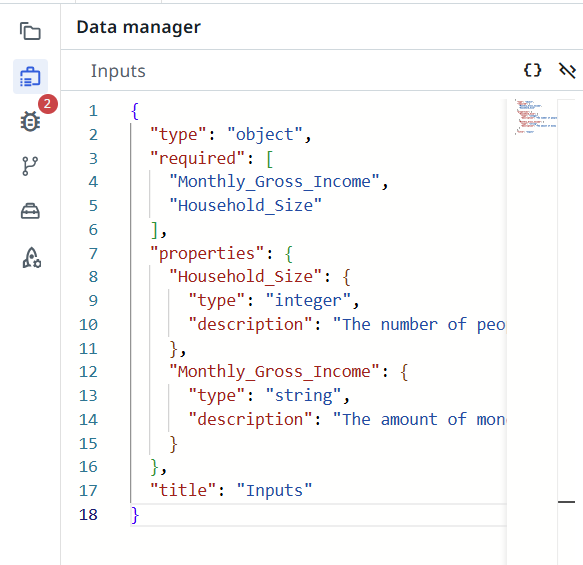Click description "The number of peo" text
This screenshot has width=583, height=565.
[x=419, y=324]
